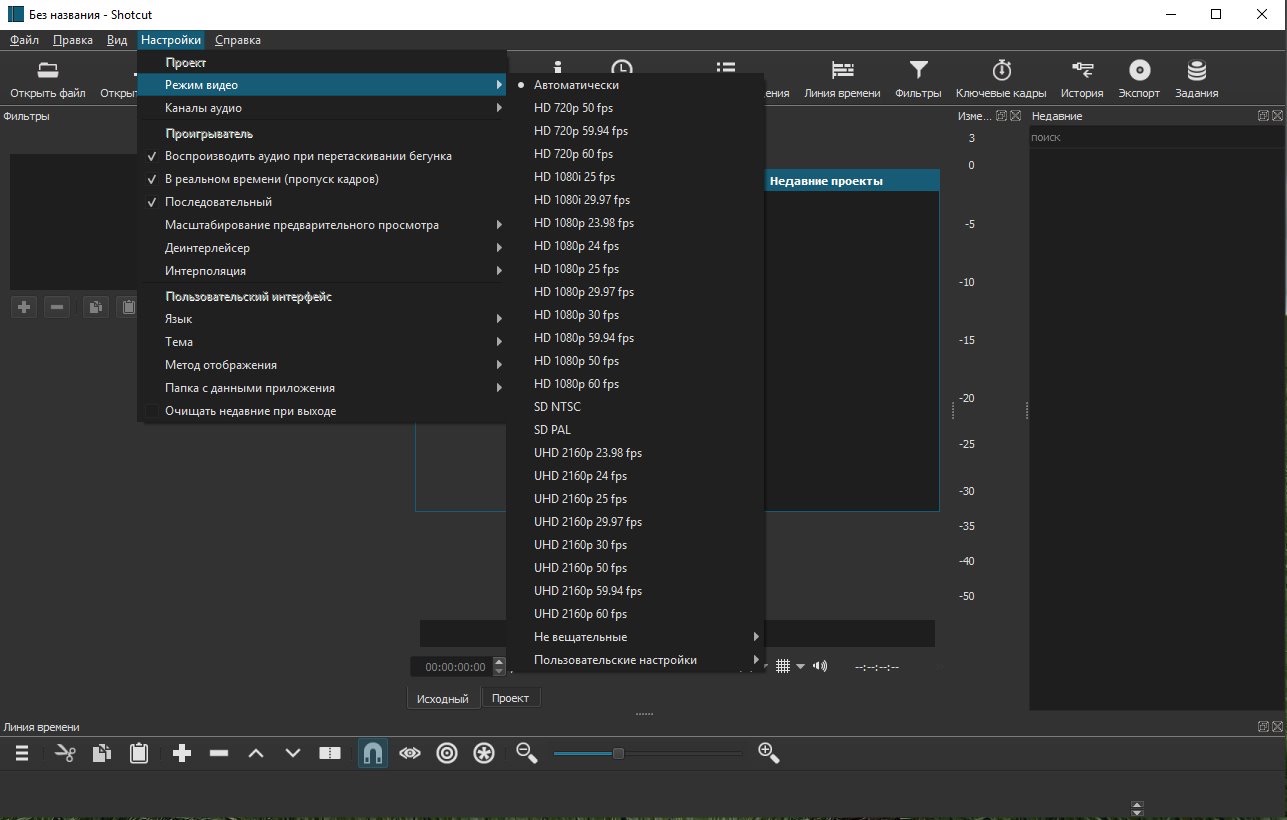Expand the 'Деинтерлейсер' submenu
This screenshot has height=820, width=1287.
(x=322, y=248)
